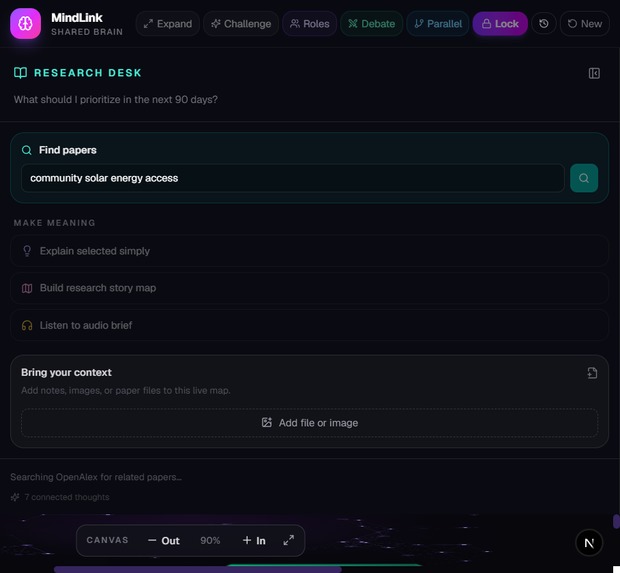Select Explain selected simply
Viewport: 620px width, 573px height.
tap(309, 251)
